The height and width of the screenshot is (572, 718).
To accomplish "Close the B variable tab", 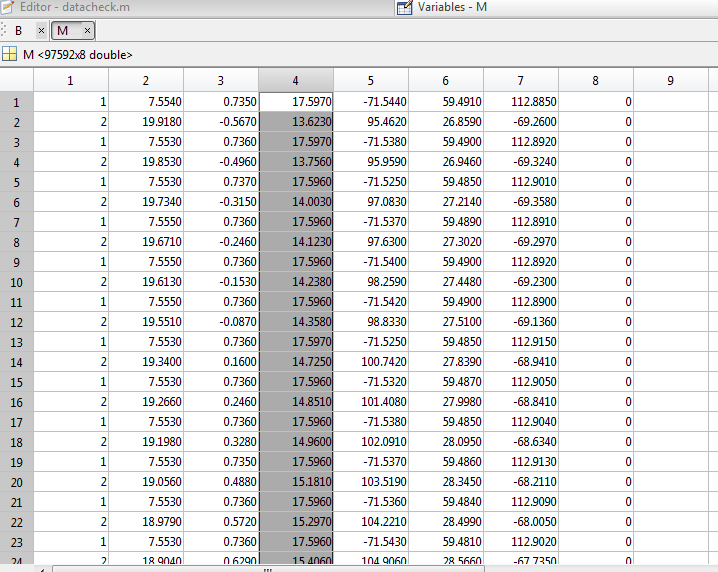I will pos(41,31).
